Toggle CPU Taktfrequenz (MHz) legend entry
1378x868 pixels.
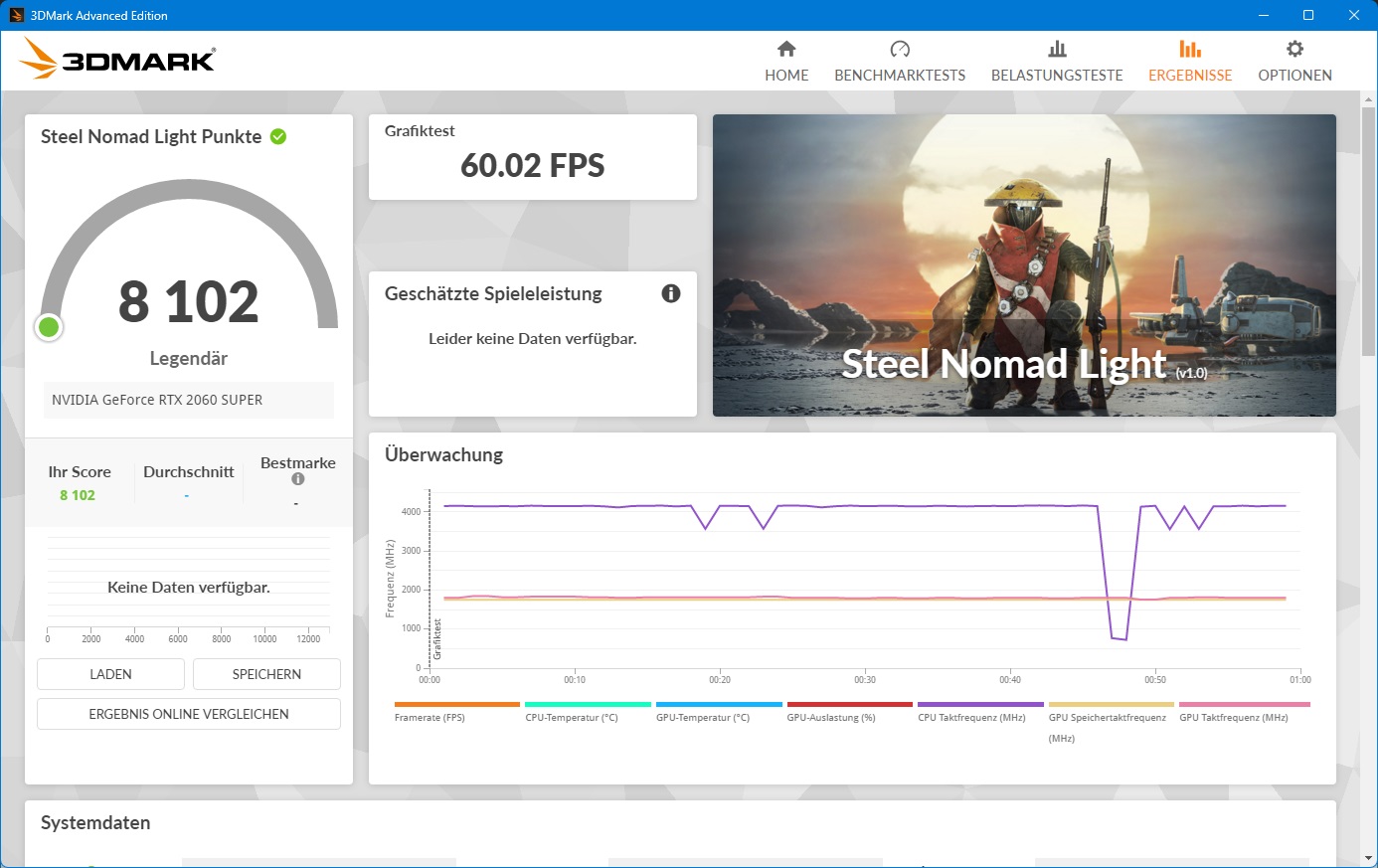tap(980, 712)
